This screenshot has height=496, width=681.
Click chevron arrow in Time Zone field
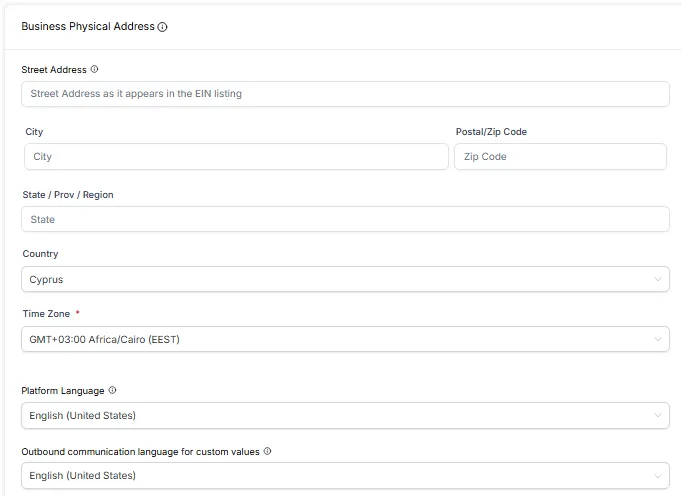(x=657, y=340)
